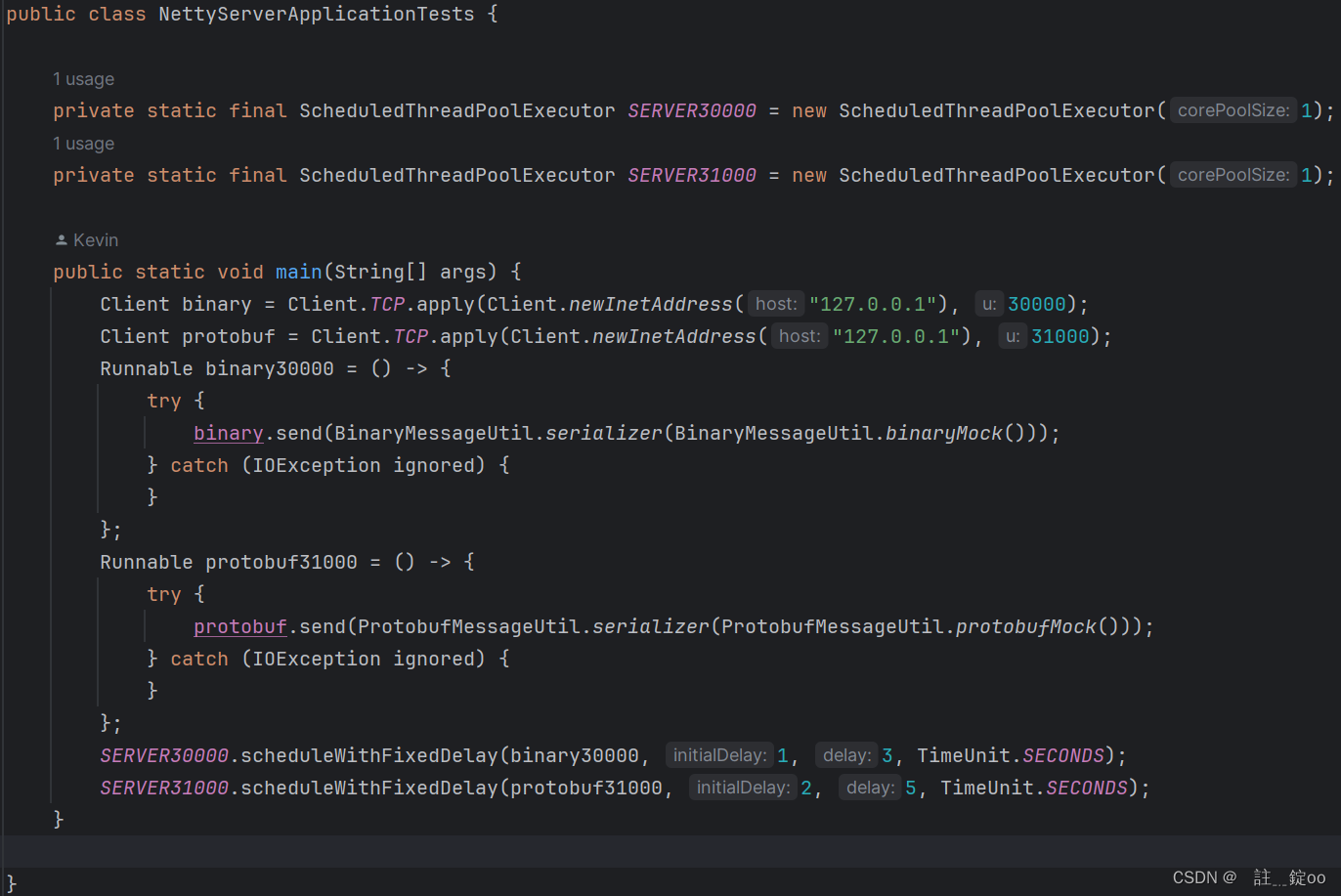1341x896 pixels.
Task: Open the '1 usage' hint above the SERVER30000 declaration
Action: [x=83, y=79]
